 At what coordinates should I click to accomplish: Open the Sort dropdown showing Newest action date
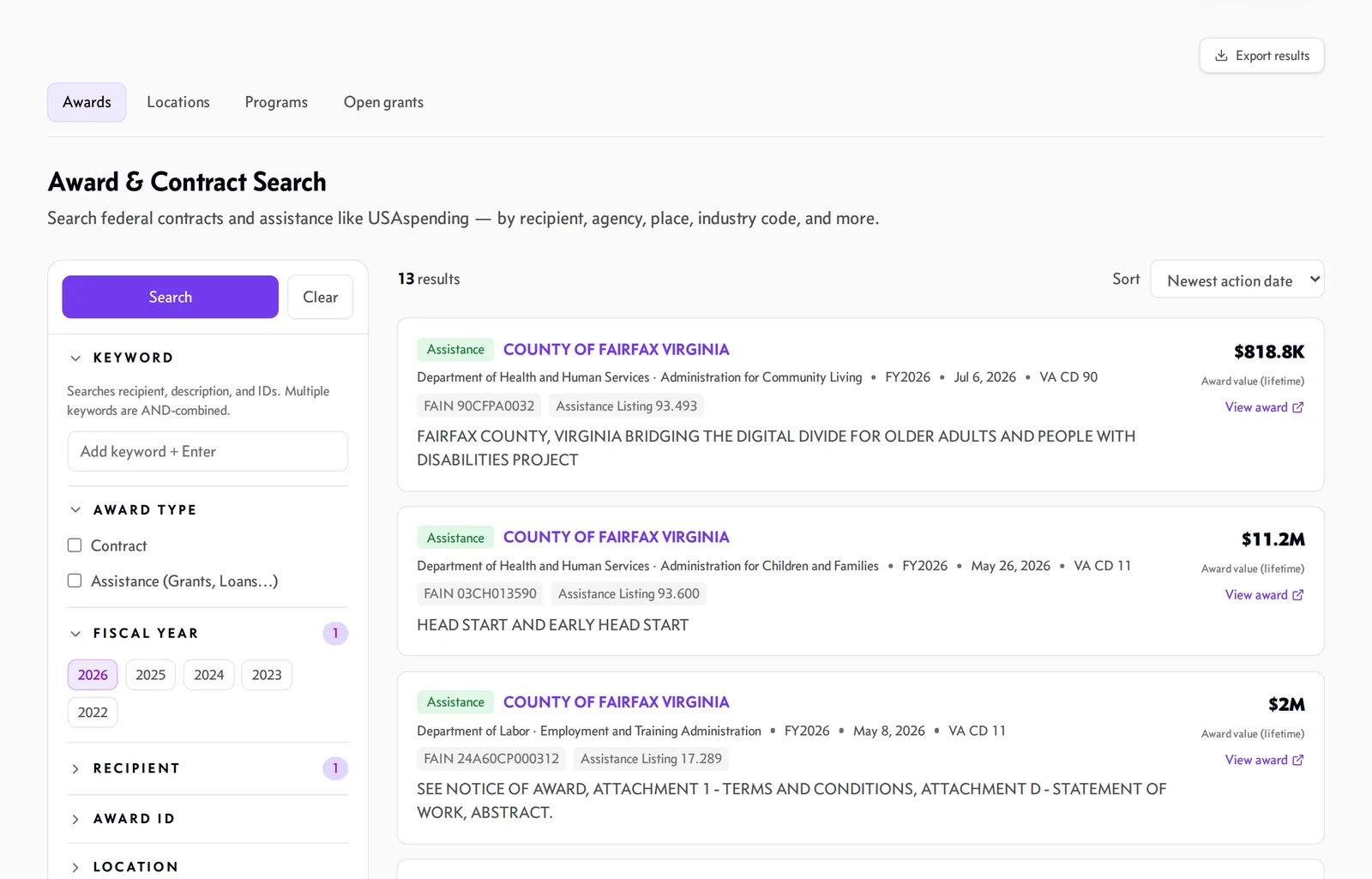point(1237,280)
